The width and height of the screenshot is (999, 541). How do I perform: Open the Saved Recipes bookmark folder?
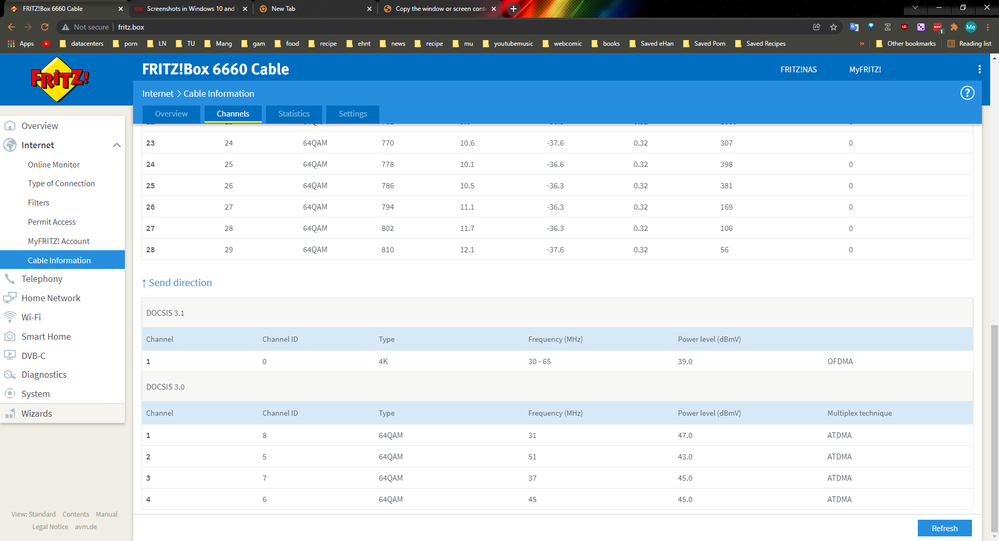click(759, 43)
